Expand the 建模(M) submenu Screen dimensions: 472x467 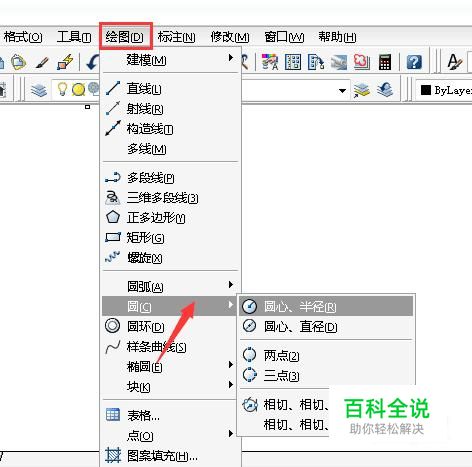171,60
